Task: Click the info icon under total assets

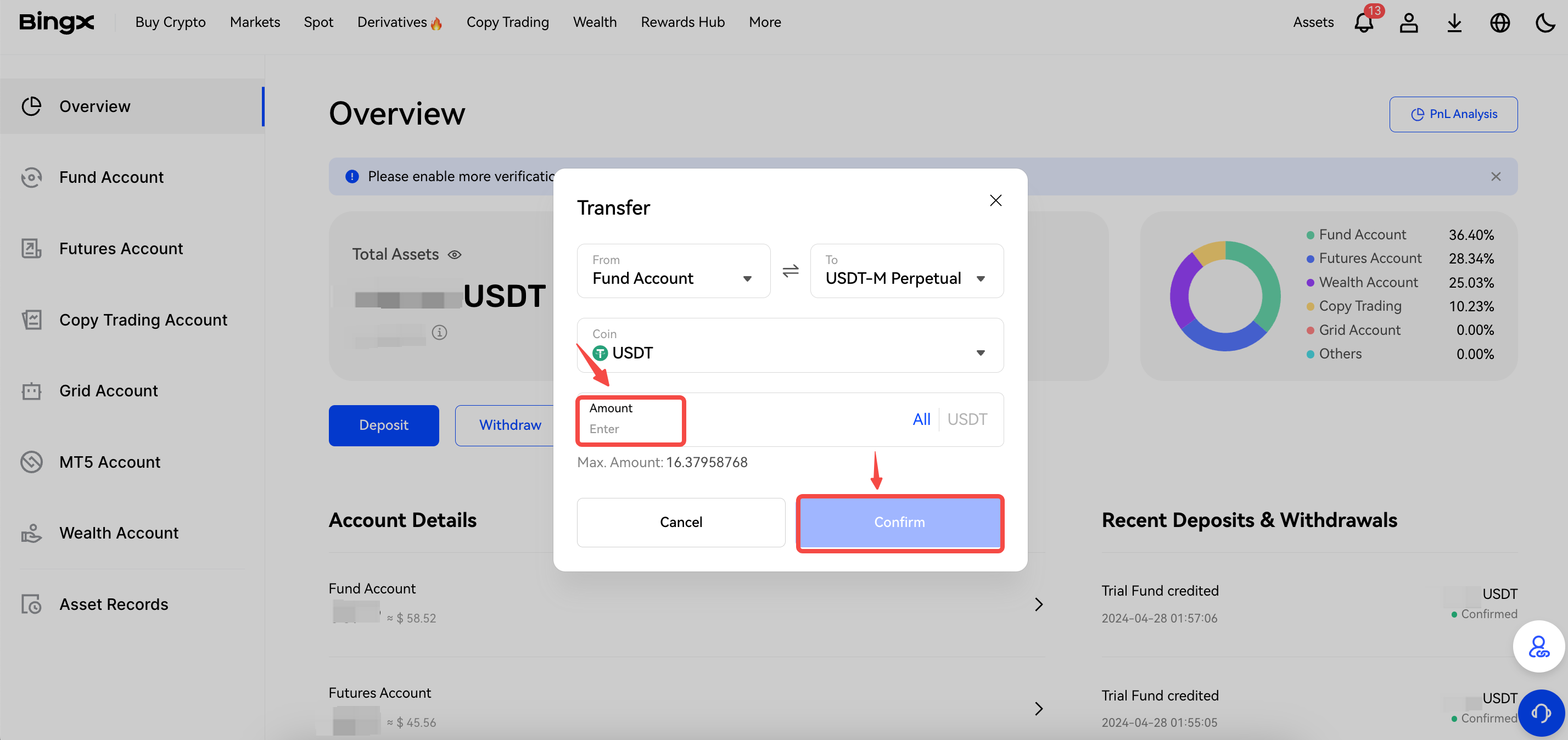Action: pyautogui.click(x=439, y=332)
